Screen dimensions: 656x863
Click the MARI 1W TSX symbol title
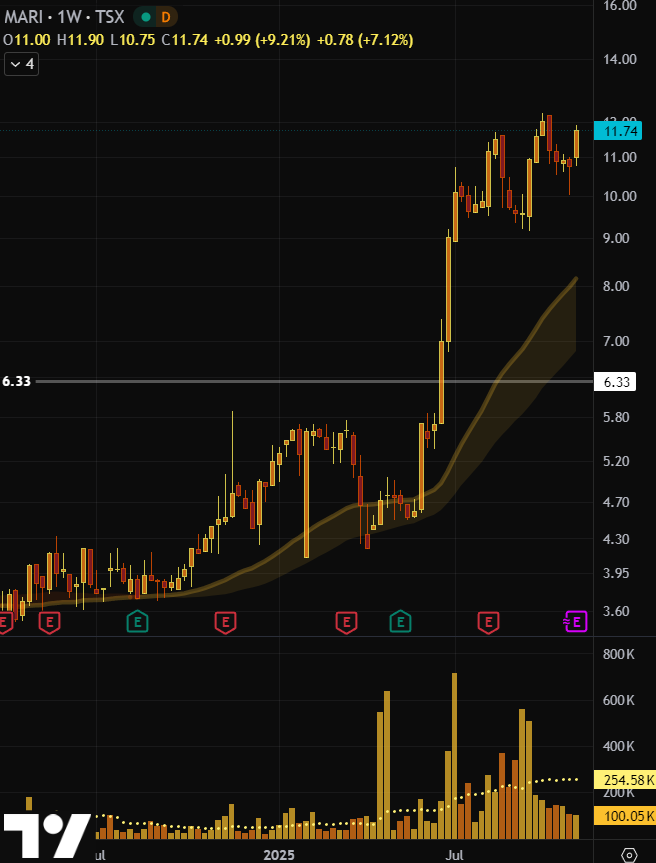click(64, 18)
